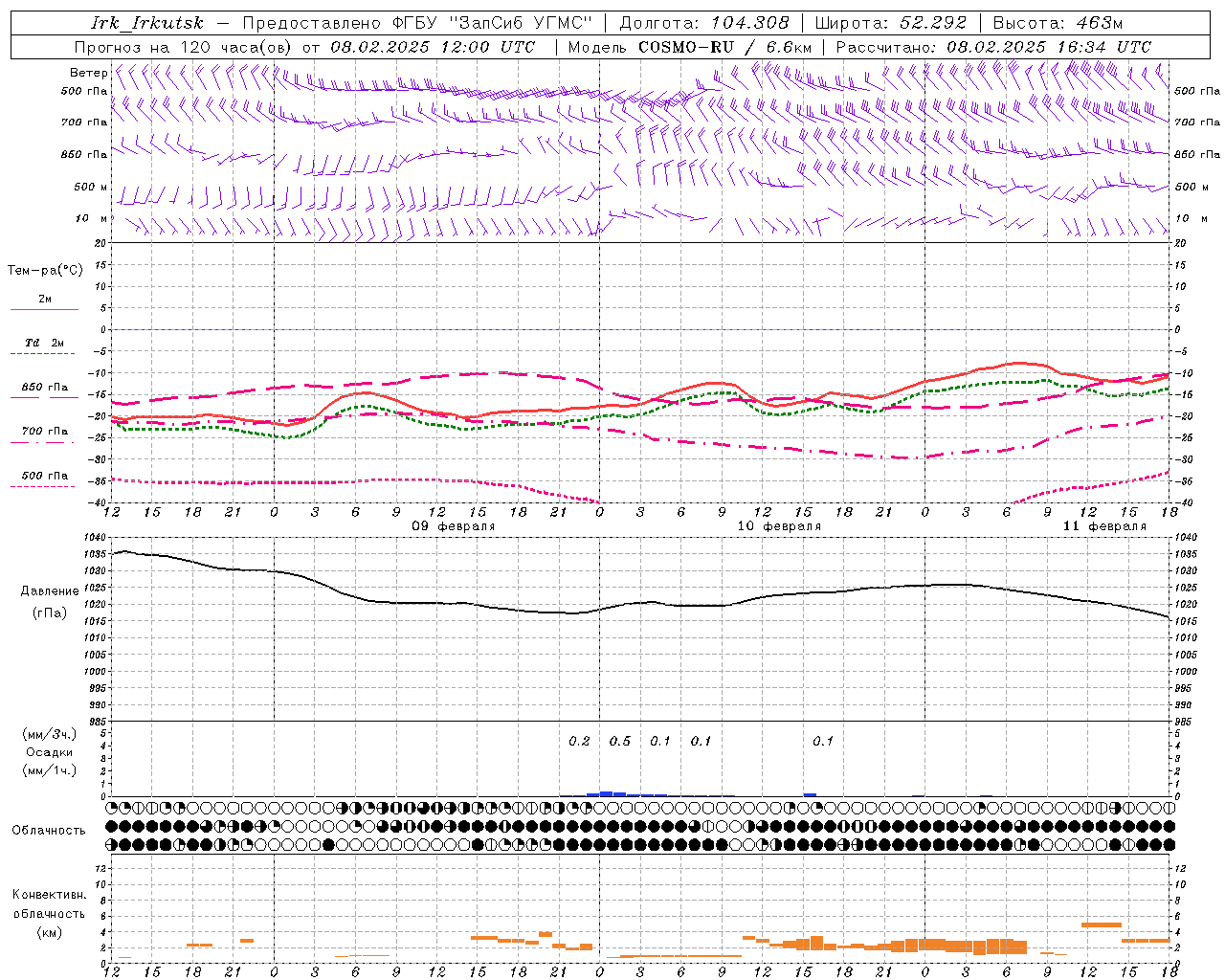This screenshot has width=1225, height=980.
Task: Click the 09 февраля date label
Action: pos(454,526)
